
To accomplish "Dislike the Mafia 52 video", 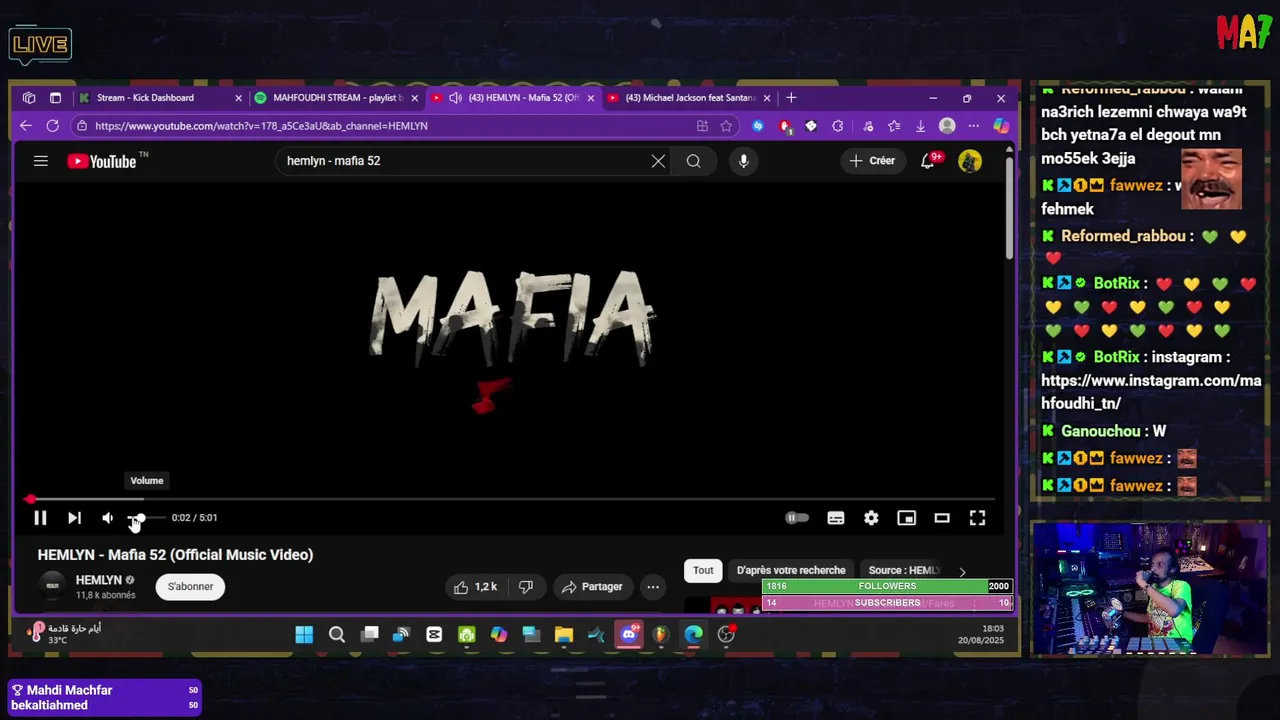I will click(x=526, y=587).
